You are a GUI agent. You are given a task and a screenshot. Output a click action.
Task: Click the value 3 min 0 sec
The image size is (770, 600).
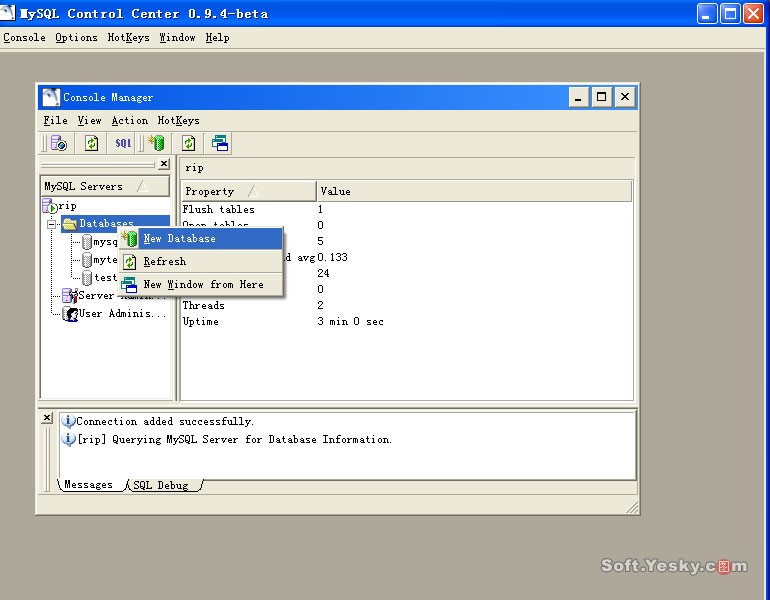pyautogui.click(x=350, y=322)
